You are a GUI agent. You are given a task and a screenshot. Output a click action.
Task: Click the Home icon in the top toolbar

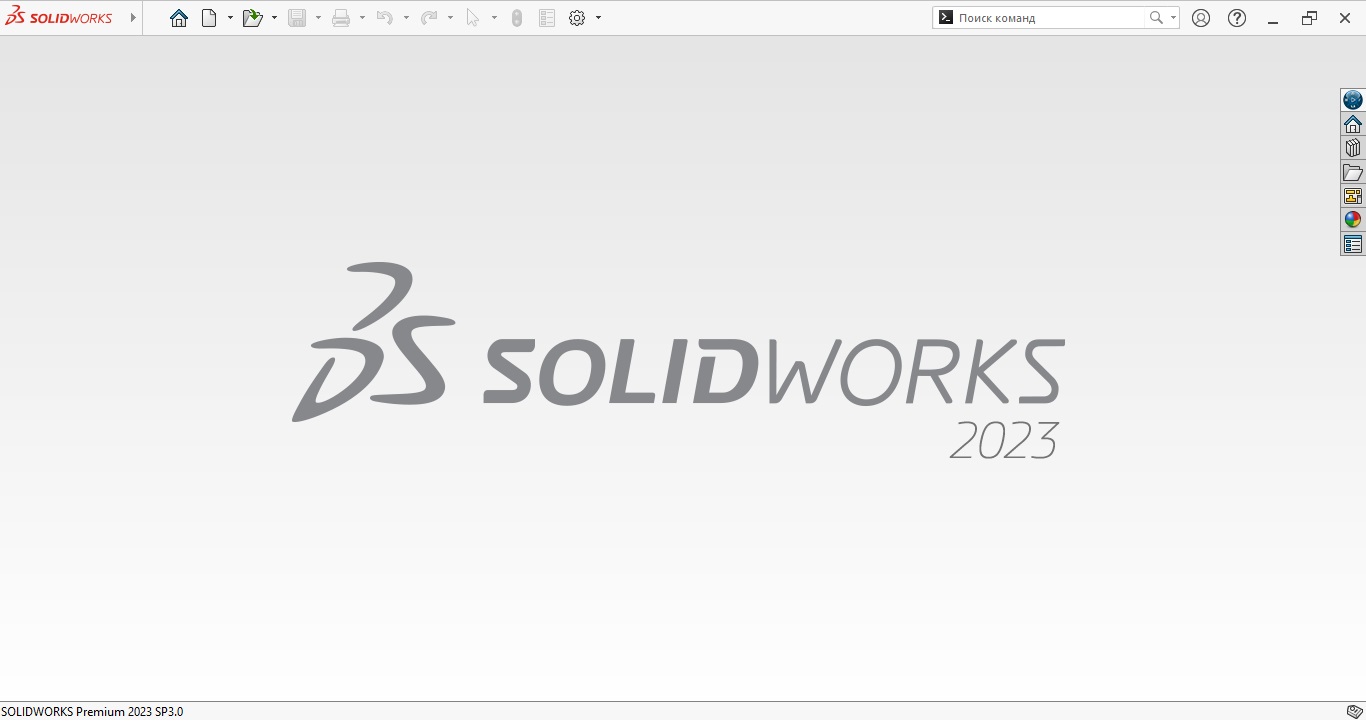[x=179, y=18]
